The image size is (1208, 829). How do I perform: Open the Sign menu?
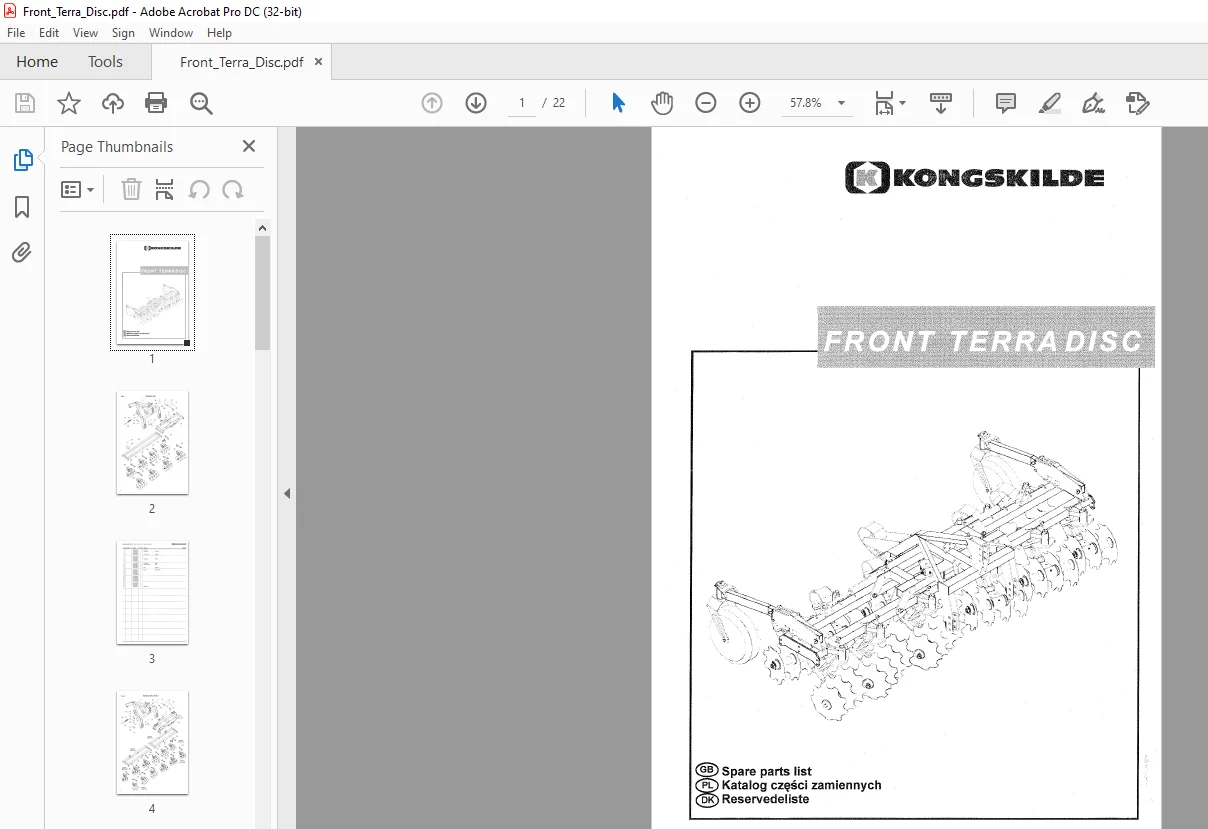pyautogui.click(x=123, y=33)
